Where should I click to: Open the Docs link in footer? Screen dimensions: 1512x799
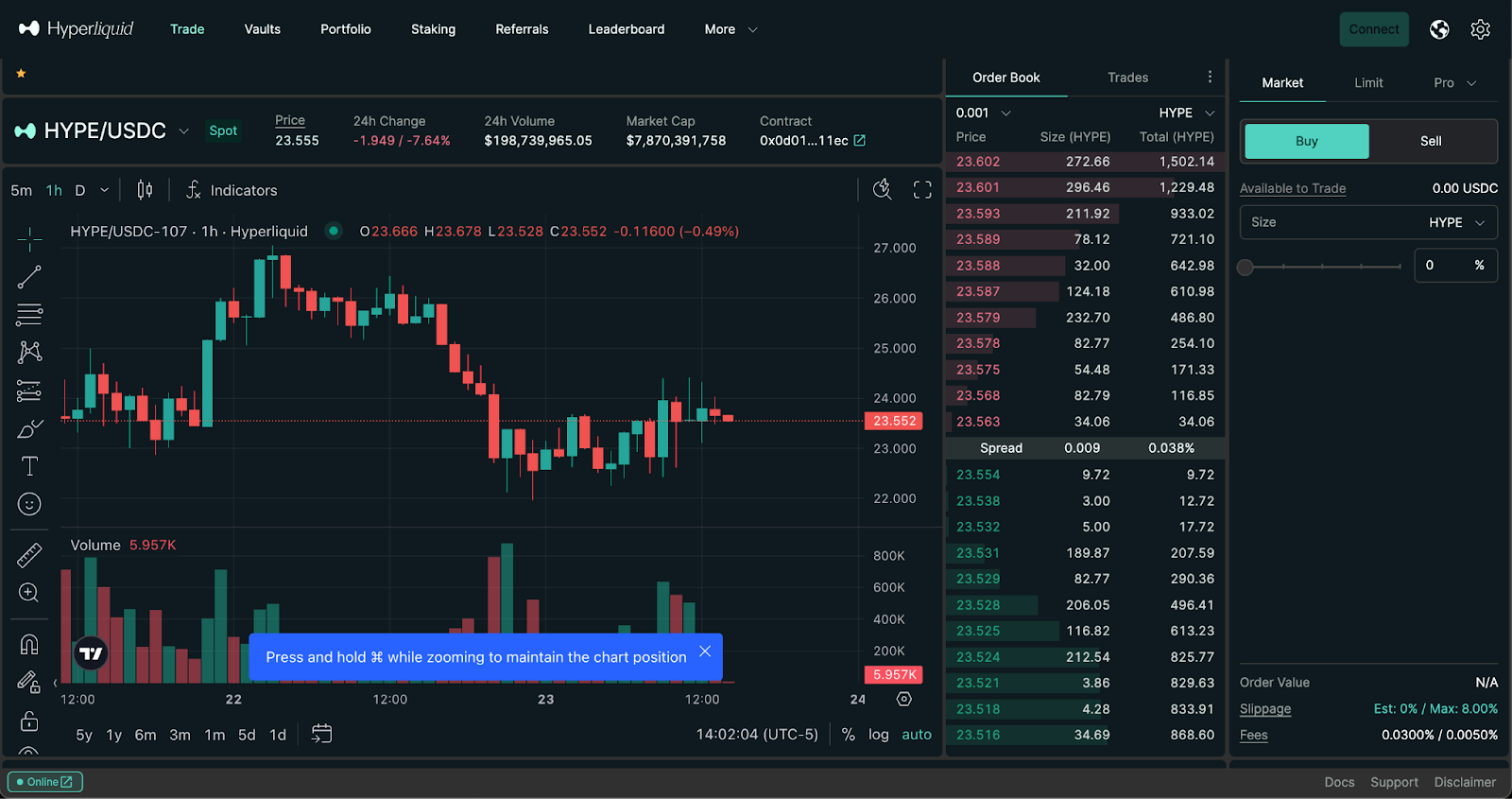(1339, 782)
